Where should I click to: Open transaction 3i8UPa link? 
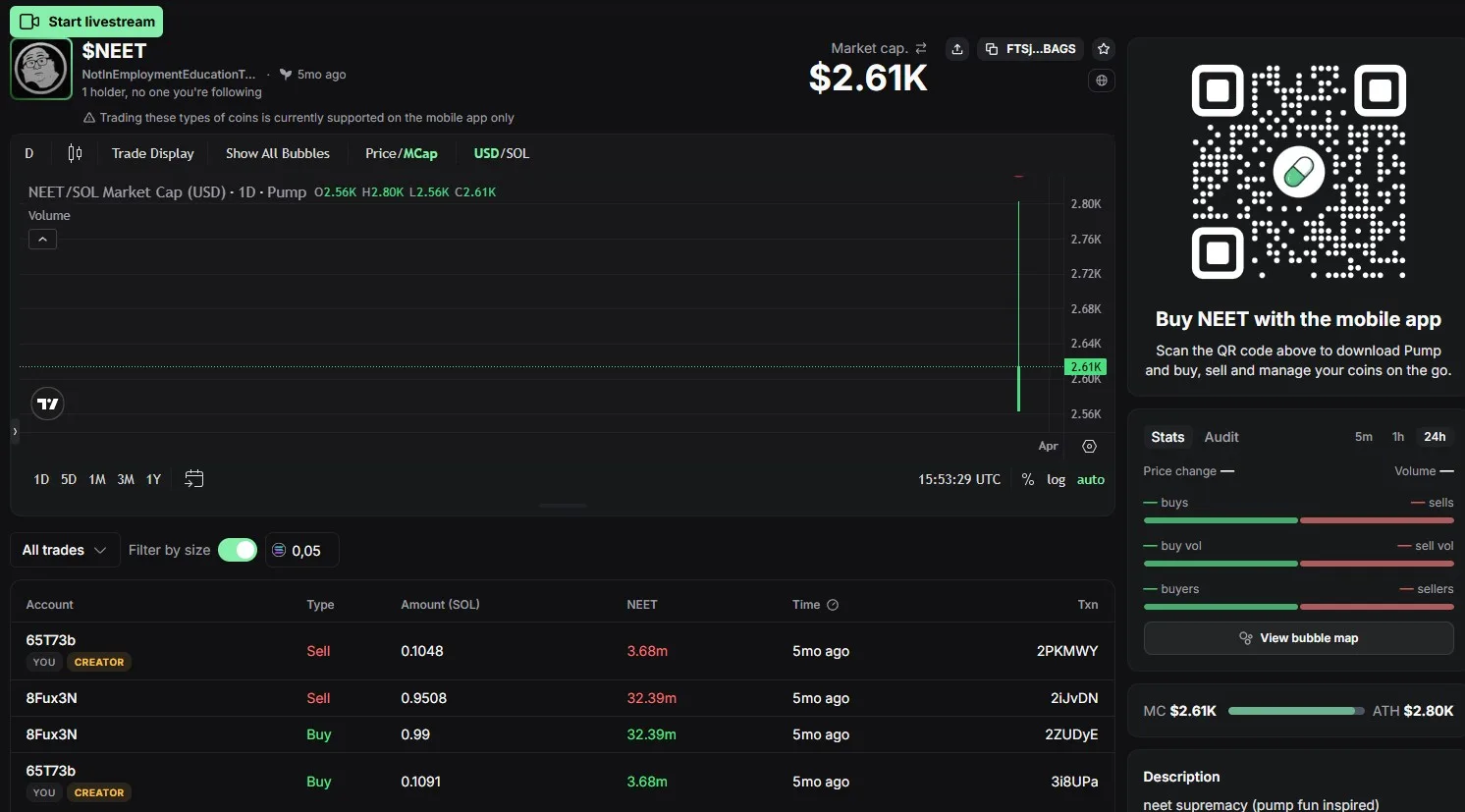[x=1074, y=782]
